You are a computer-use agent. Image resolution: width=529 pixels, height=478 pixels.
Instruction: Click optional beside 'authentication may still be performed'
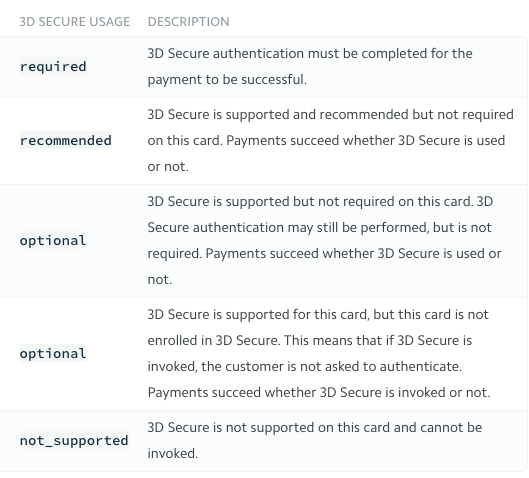coord(53,241)
